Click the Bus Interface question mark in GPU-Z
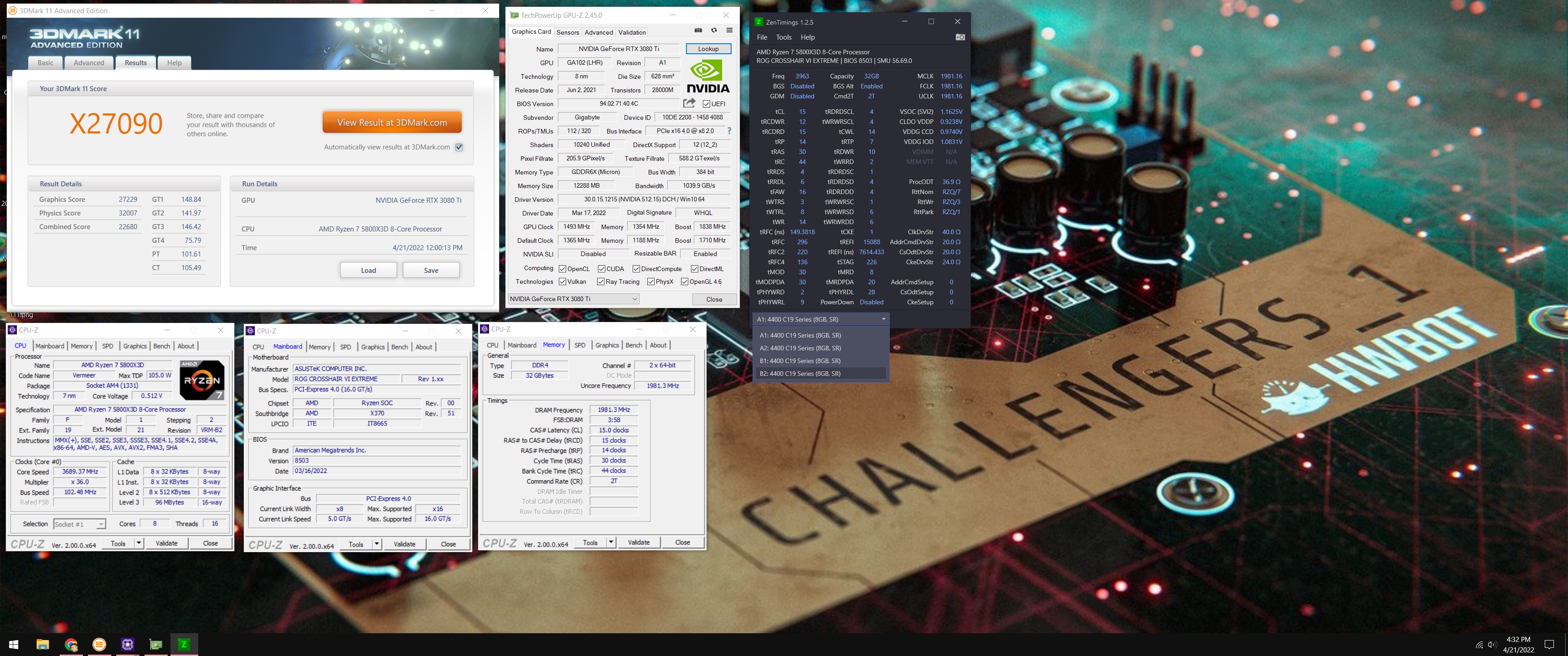This screenshot has width=1568, height=656. point(728,131)
